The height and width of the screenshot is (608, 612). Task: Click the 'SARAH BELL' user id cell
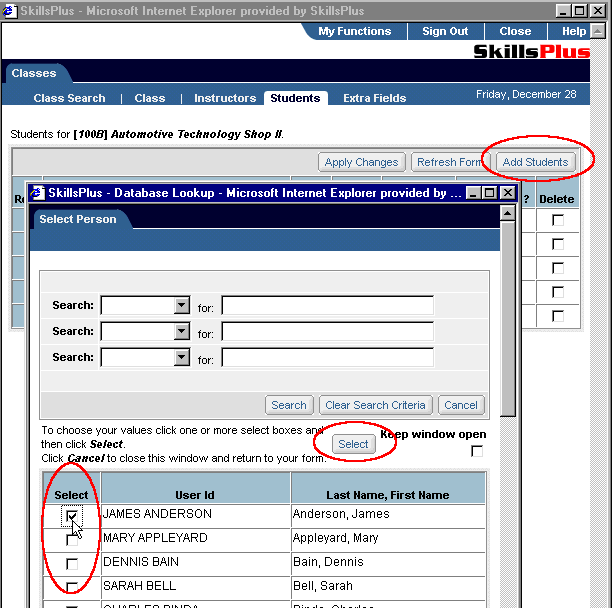point(196,587)
